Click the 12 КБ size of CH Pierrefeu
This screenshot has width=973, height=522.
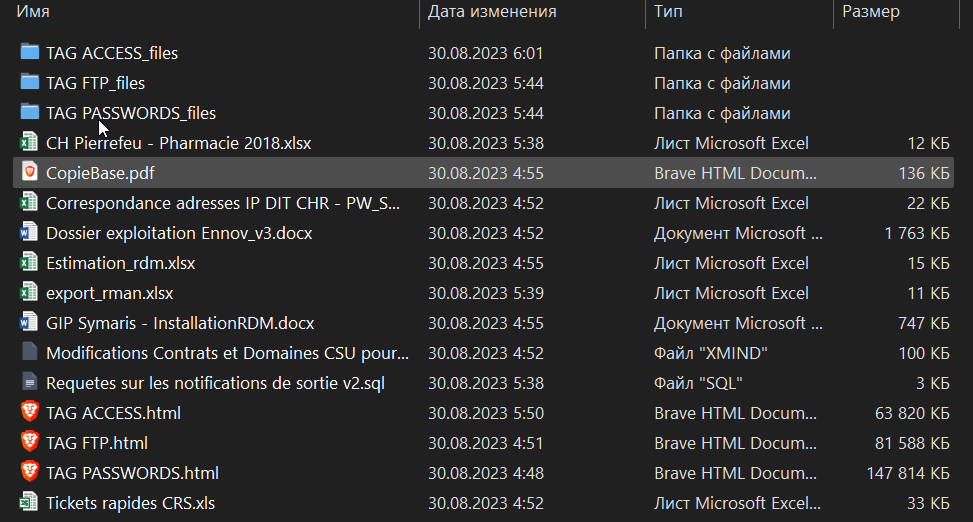pyautogui.click(x=928, y=143)
